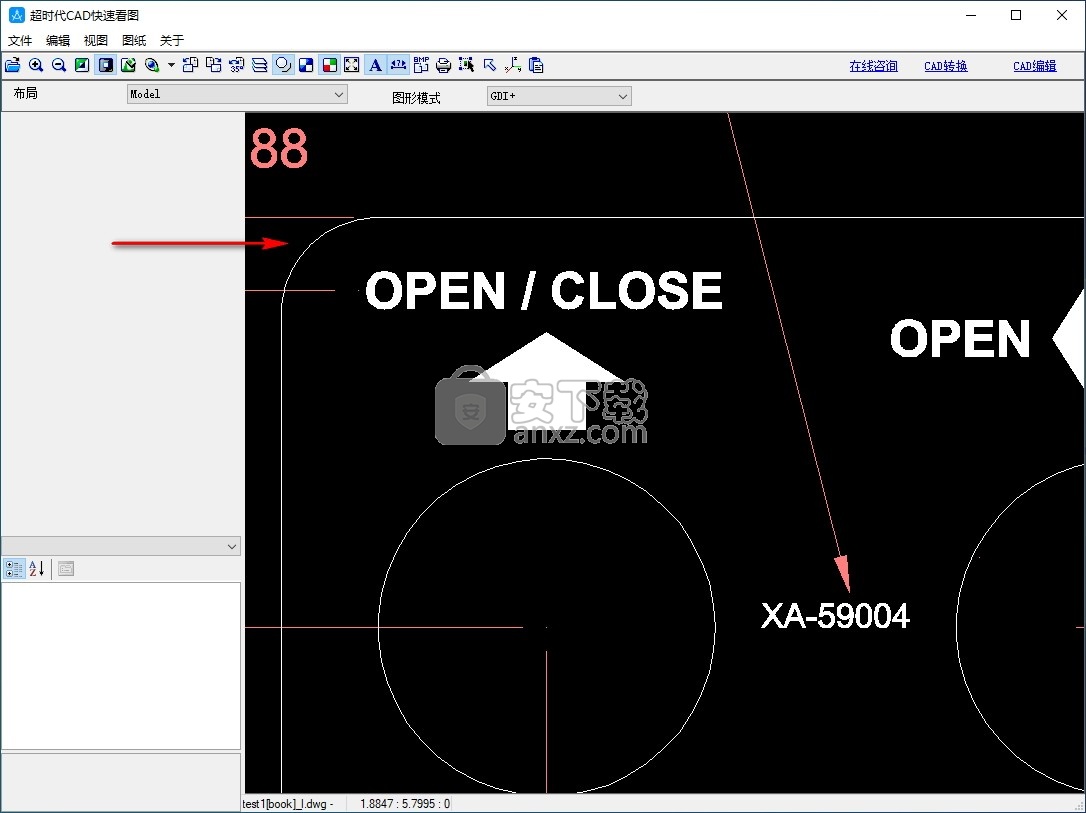Image resolution: width=1086 pixels, height=813 pixels.
Task: Click the clipboard copy icon
Action: (x=536, y=65)
